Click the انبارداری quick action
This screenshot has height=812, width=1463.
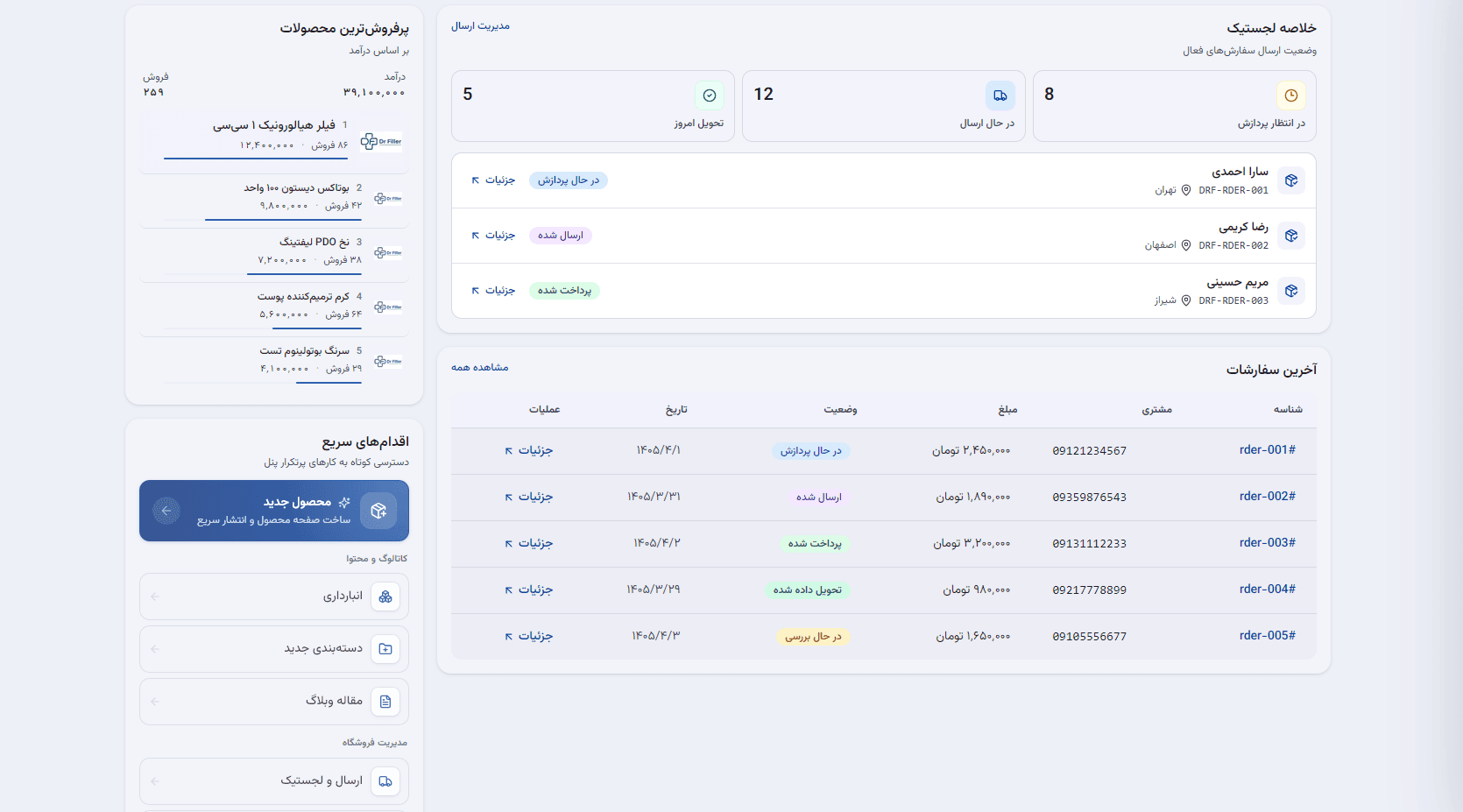274,597
